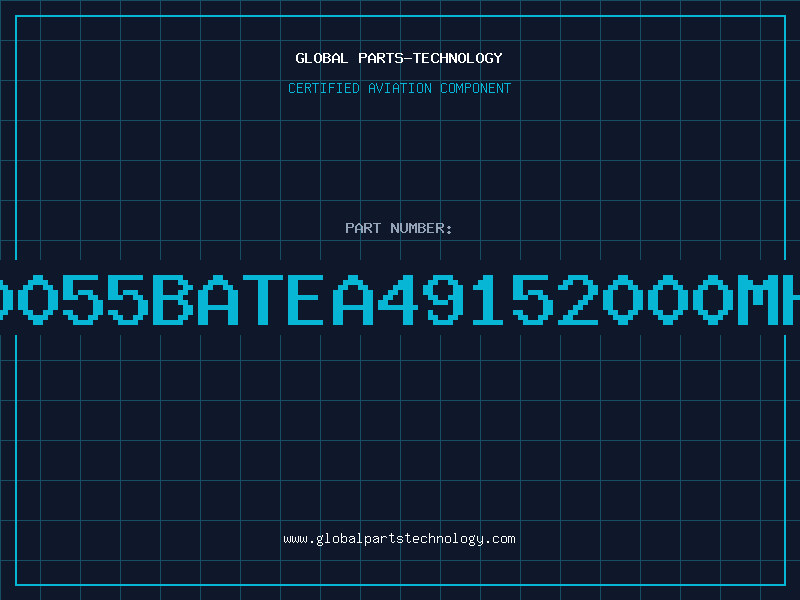The height and width of the screenshot is (600, 800).
Task: Click the large part number 55BATEA49152000
Action: [x=400, y=300]
